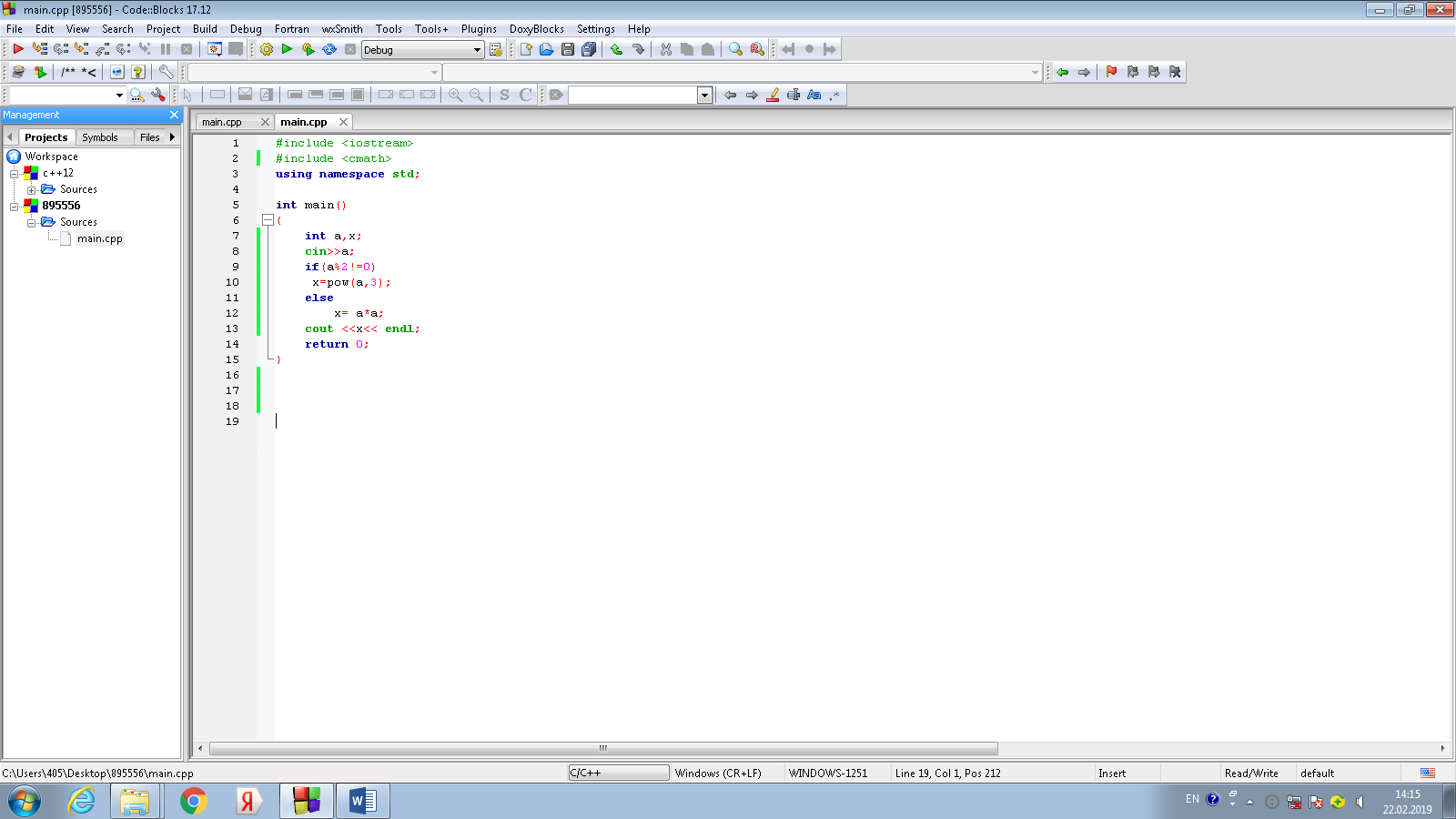Click the Rebuild icon with blue arrows
Screen dimensions: 1456x819
click(329, 49)
